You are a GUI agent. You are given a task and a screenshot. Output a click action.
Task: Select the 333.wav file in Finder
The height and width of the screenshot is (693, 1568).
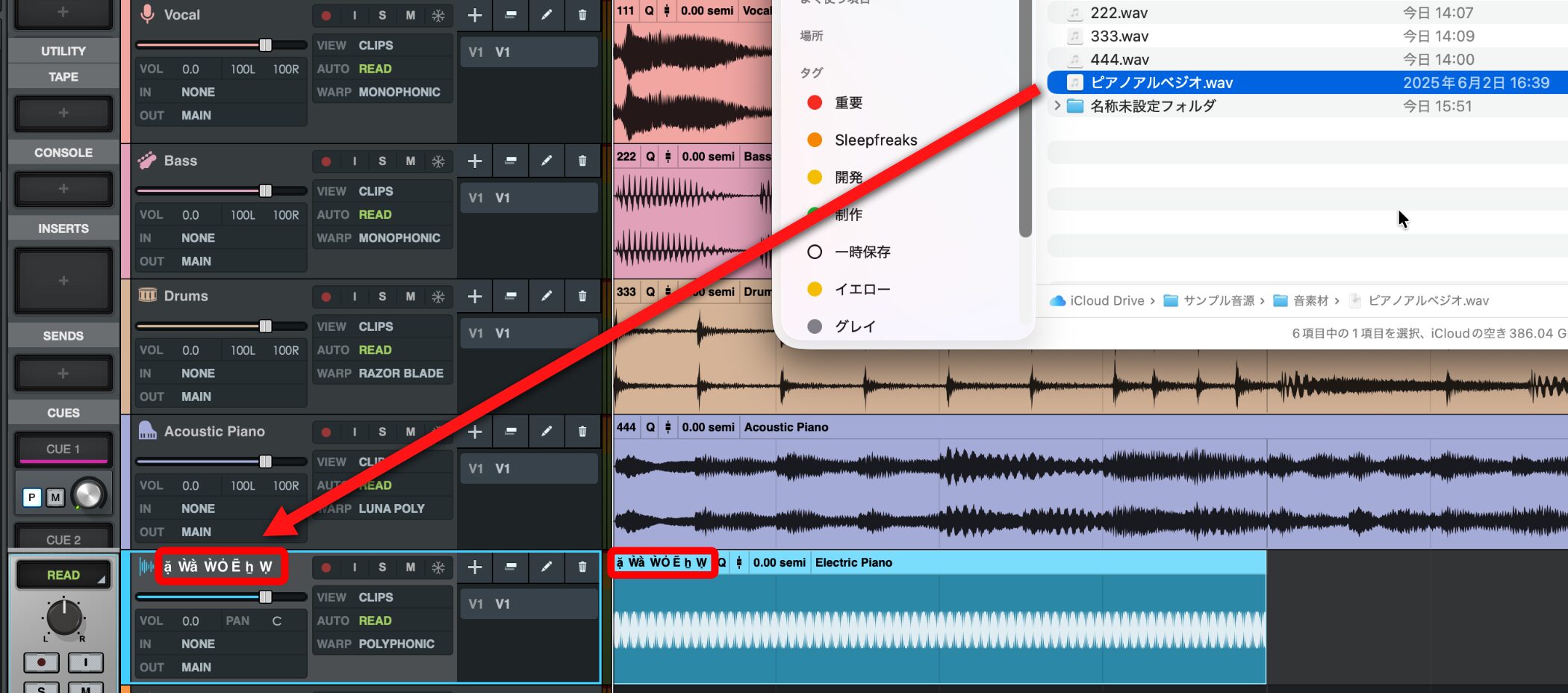(x=1119, y=37)
